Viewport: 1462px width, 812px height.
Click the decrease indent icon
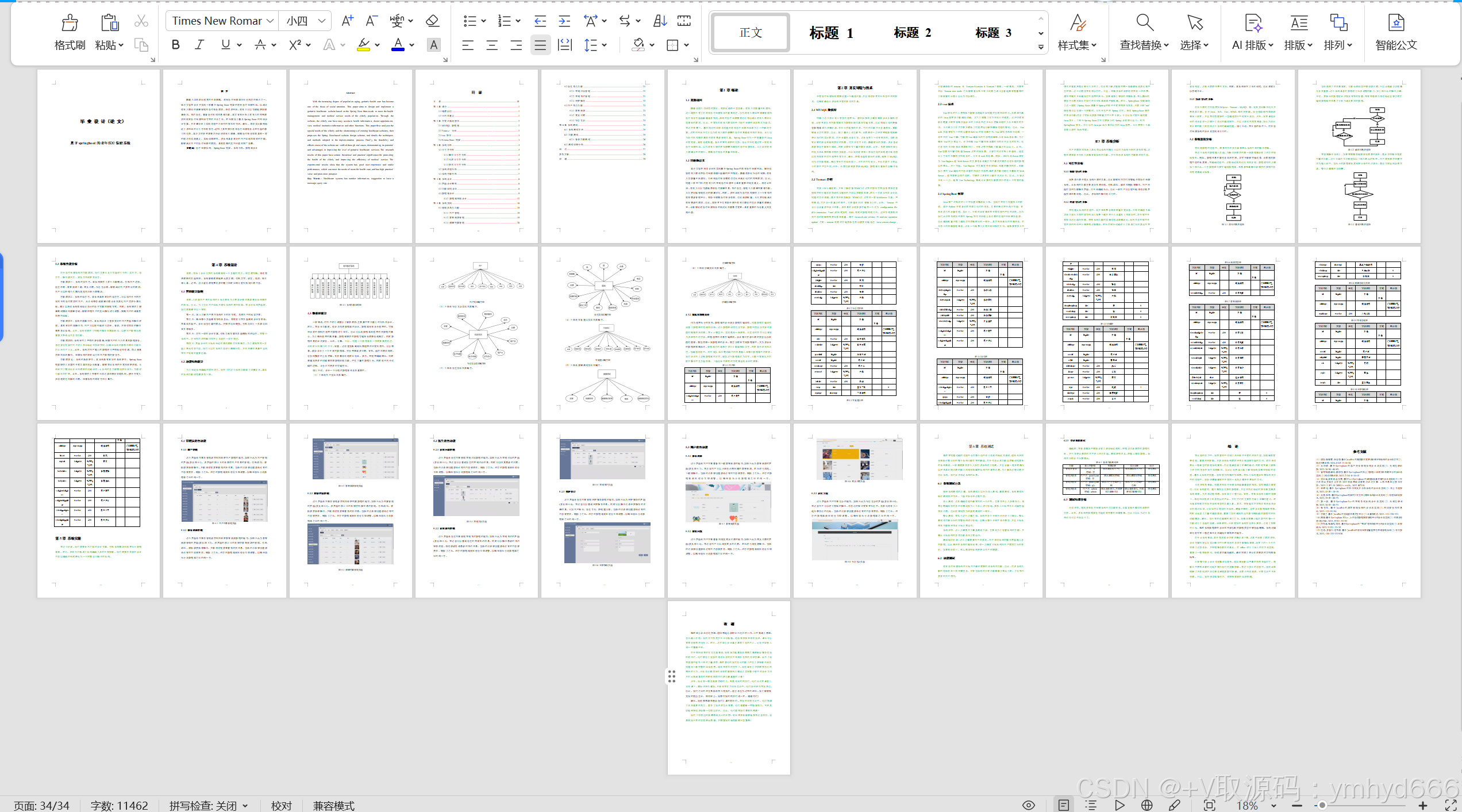pos(540,21)
